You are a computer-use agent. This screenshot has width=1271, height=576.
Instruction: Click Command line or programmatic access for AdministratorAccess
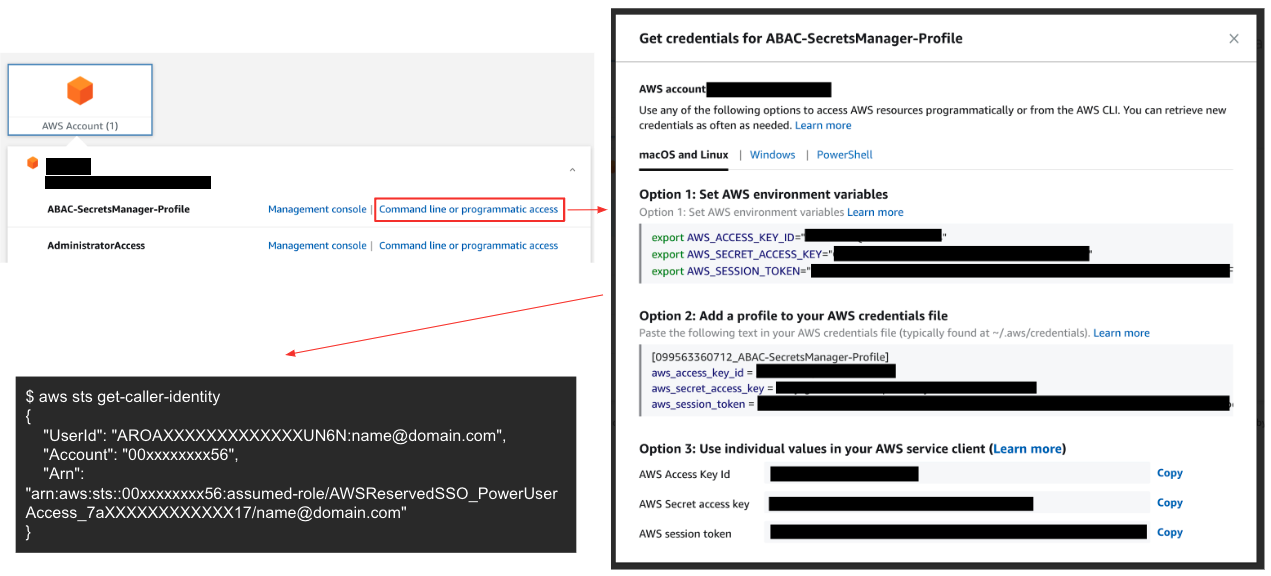(469, 245)
